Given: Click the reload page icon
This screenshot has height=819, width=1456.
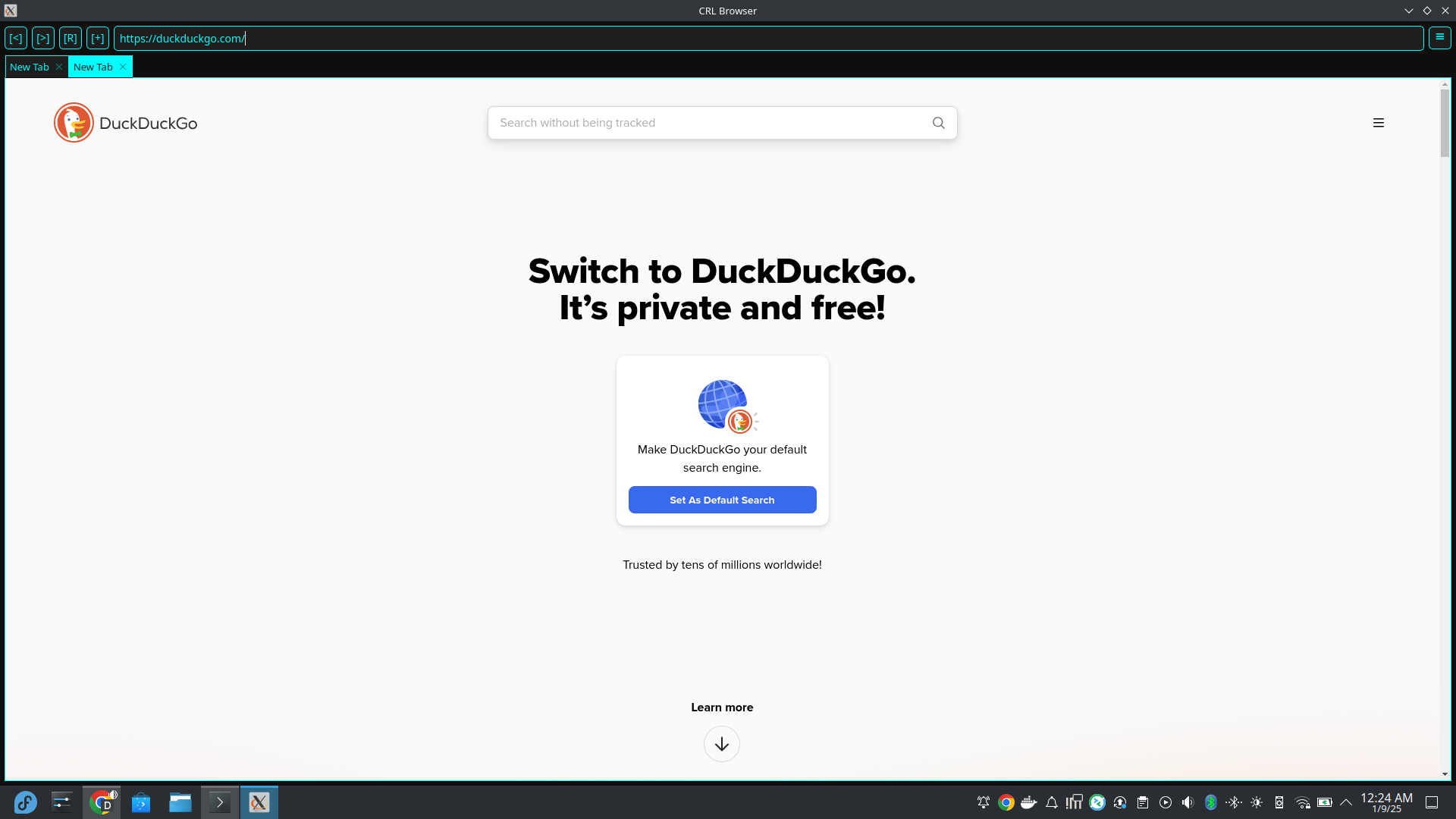Looking at the screenshot, I should [x=70, y=38].
